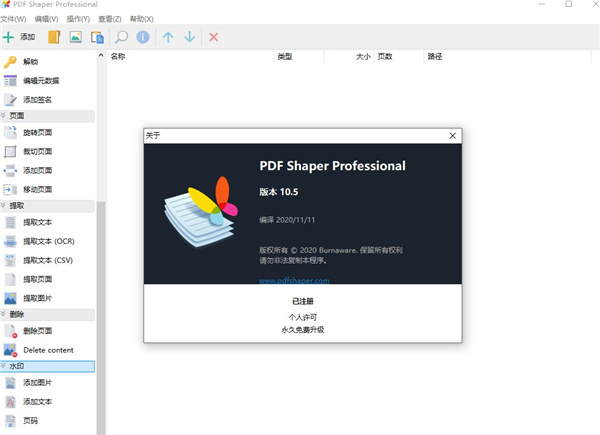Click the 删除页面 icon

coord(10,331)
